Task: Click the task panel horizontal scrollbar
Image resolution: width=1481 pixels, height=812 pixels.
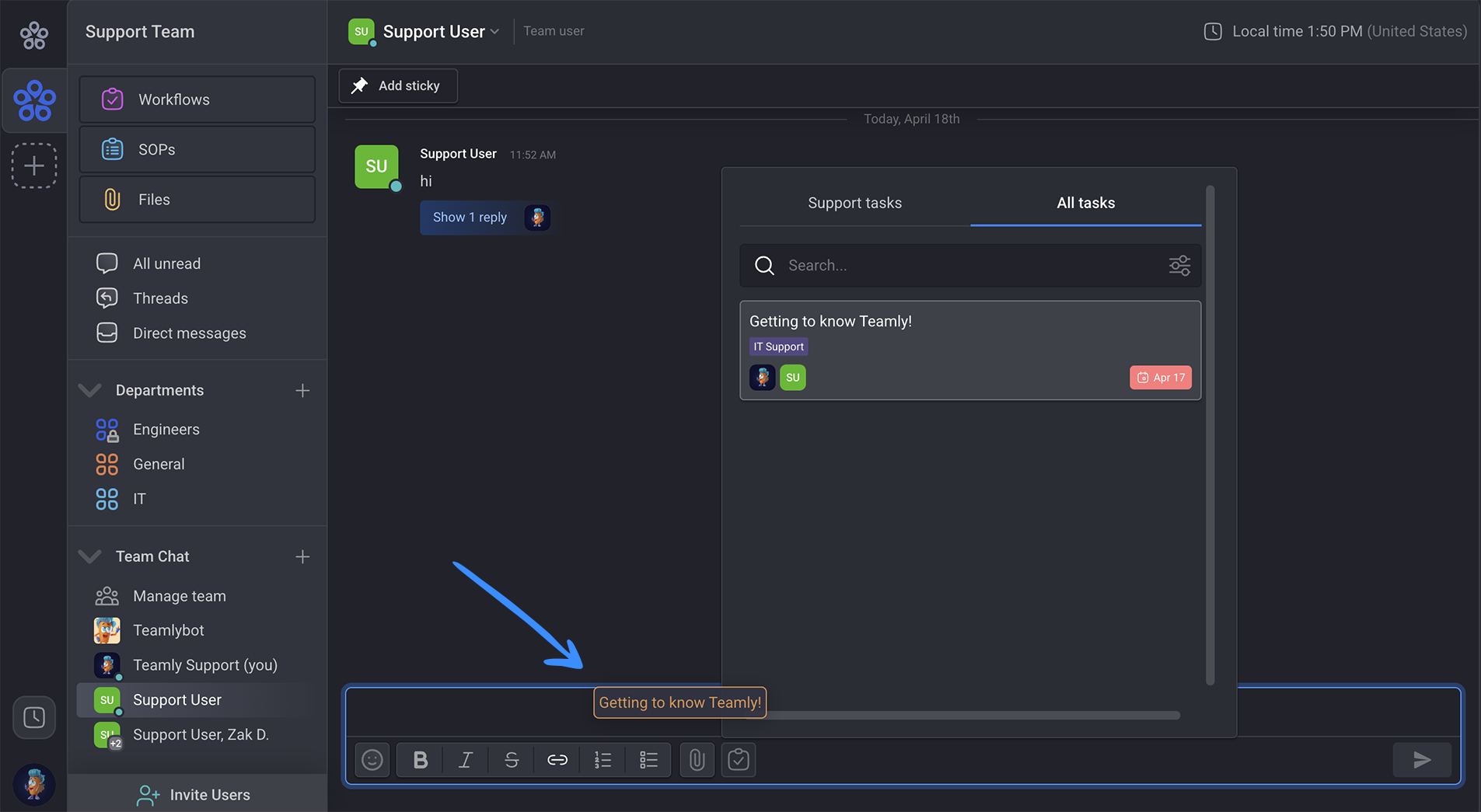Action: pos(964,715)
